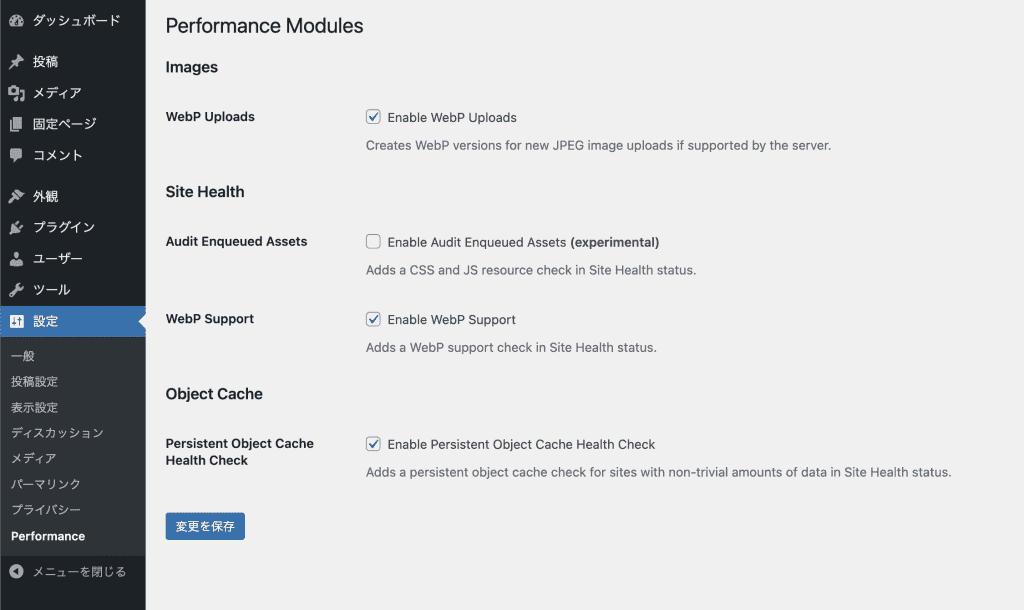Uncheck the Persistent Object Cache Health Check checkbox
The image size is (1024, 610).
[x=373, y=444]
